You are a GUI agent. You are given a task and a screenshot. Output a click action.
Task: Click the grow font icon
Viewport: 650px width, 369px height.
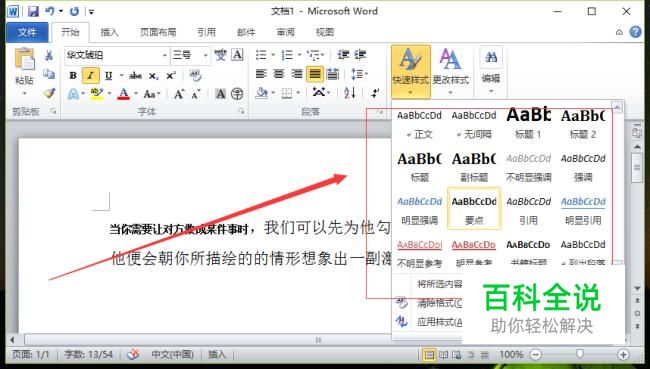click(x=179, y=94)
